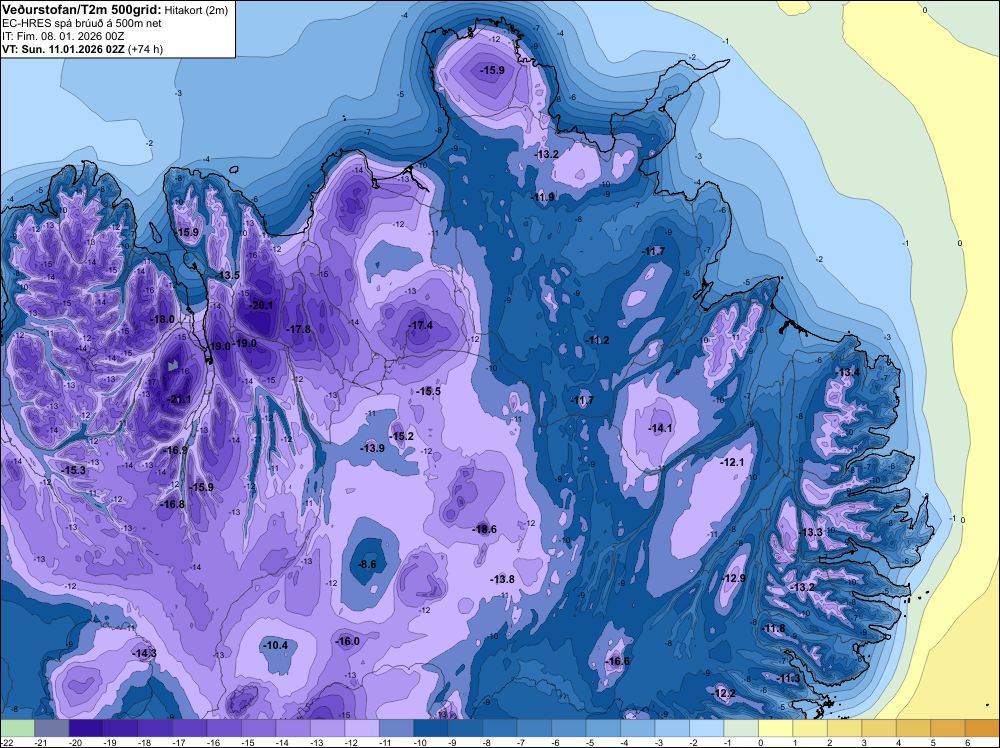The image size is (1000, 748).
Task: Click the grey-blue legend swatch labeled -21
Action: pyautogui.click(x=52, y=728)
